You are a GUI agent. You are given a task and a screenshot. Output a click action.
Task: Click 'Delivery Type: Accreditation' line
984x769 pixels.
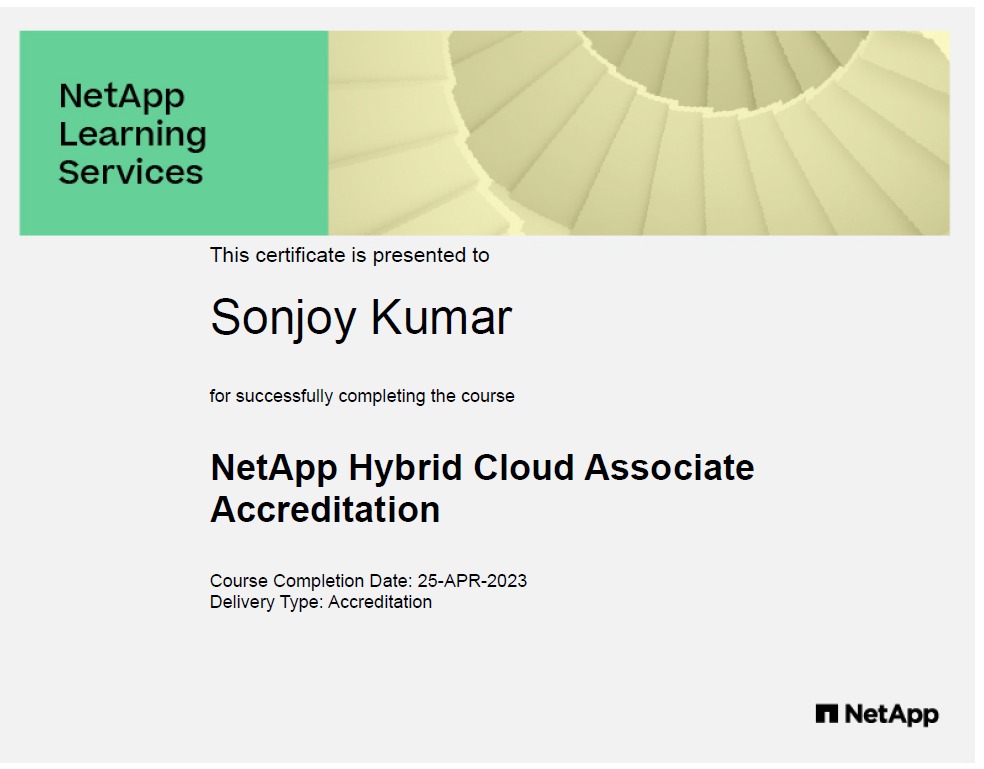click(x=321, y=602)
